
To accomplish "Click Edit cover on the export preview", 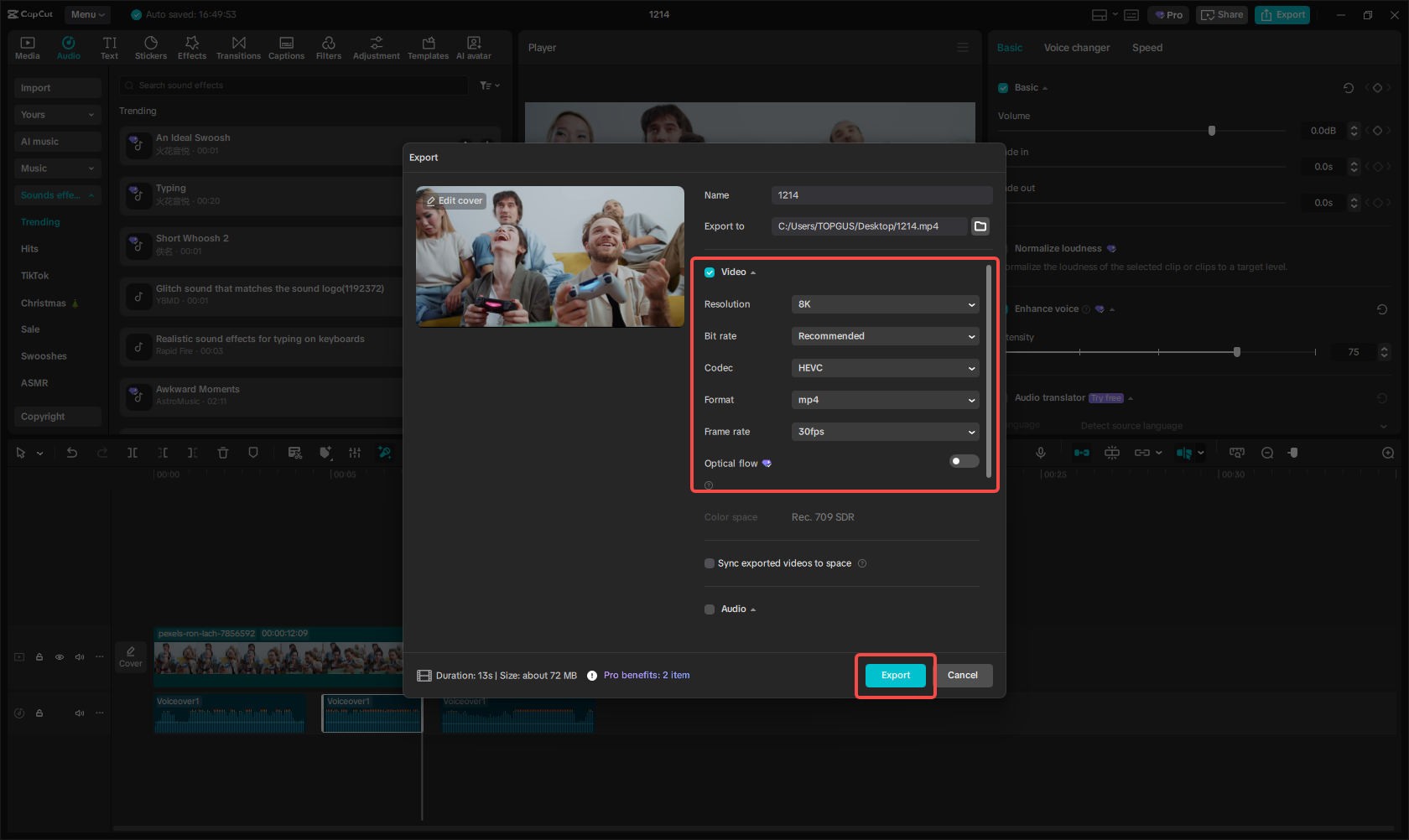I will (453, 200).
